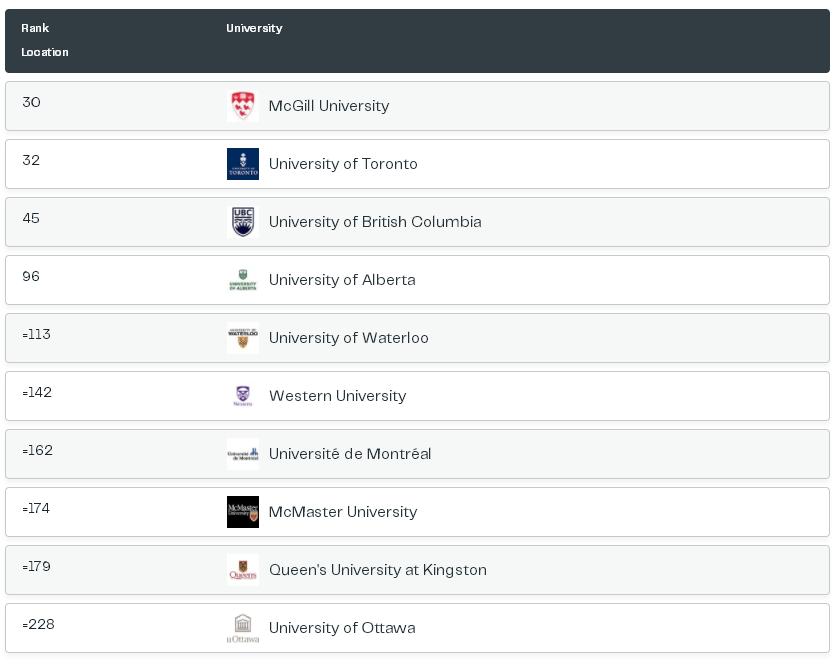Click the Université de Montréal logo
This screenshot has width=839, height=664.
click(x=242, y=454)
